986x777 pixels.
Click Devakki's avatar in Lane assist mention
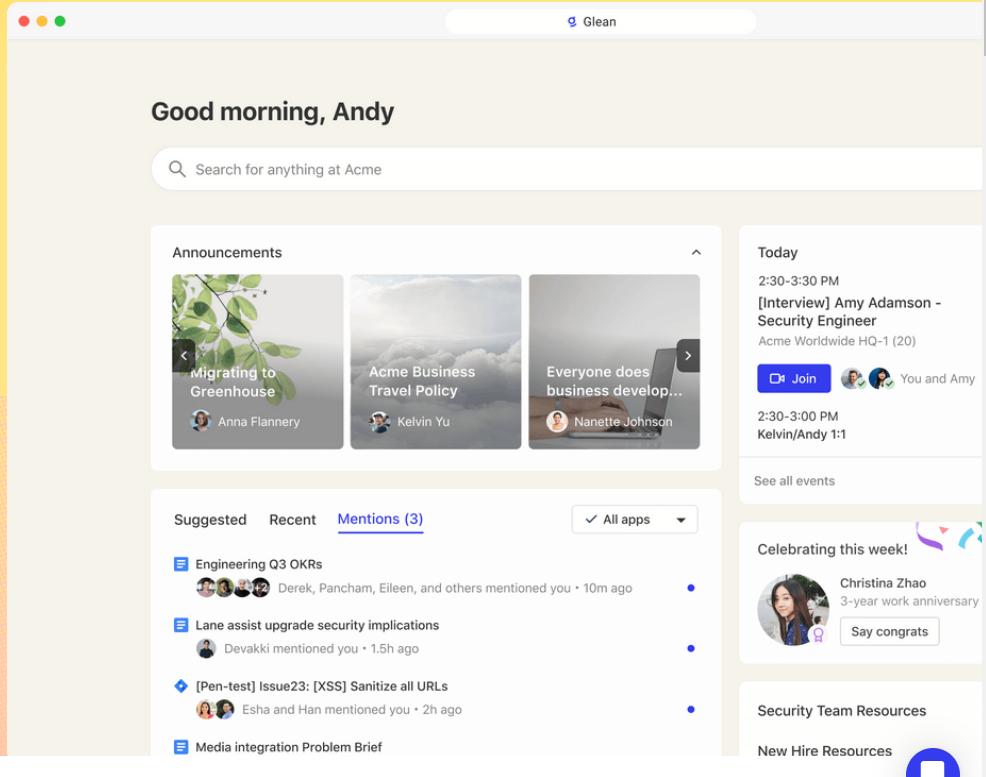coord(206,648)
